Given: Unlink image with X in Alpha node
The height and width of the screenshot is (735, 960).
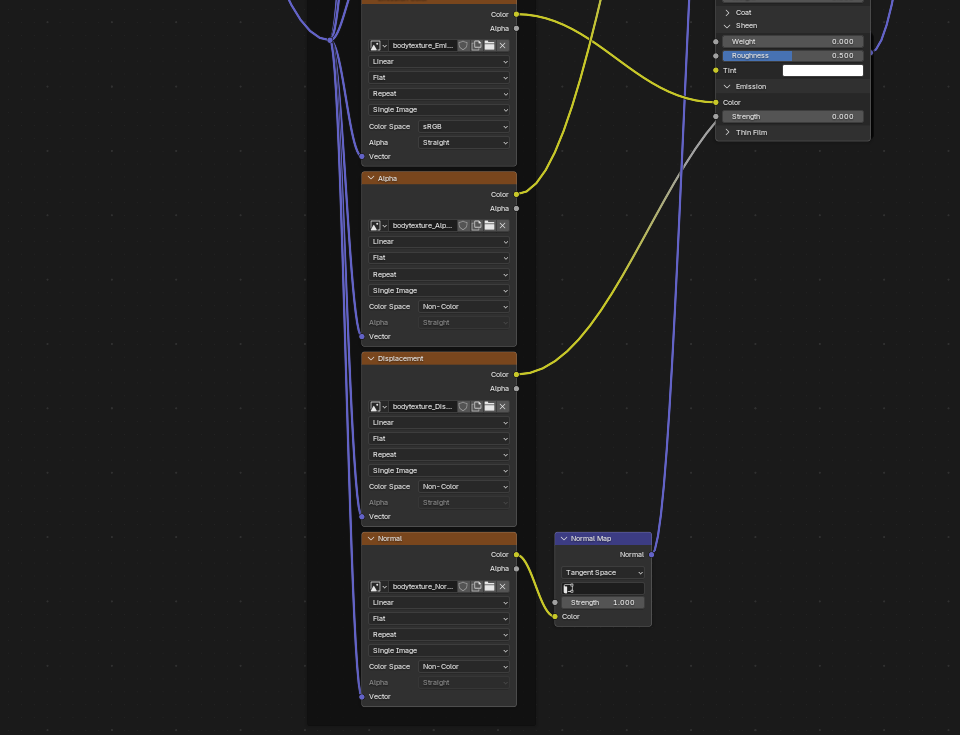Looking at the screenshot, I should 503,225.
